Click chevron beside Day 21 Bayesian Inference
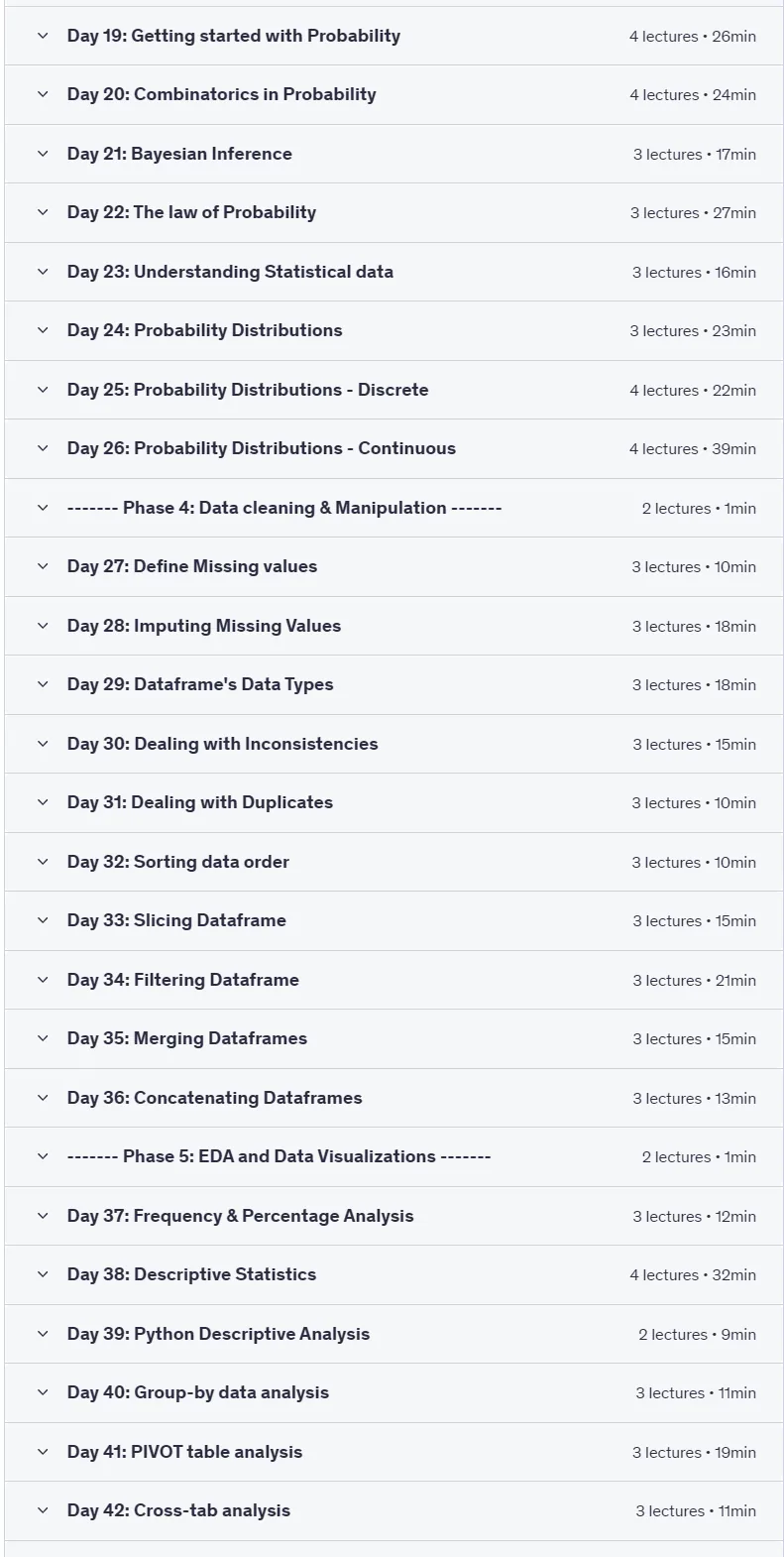 click(43, 154)
